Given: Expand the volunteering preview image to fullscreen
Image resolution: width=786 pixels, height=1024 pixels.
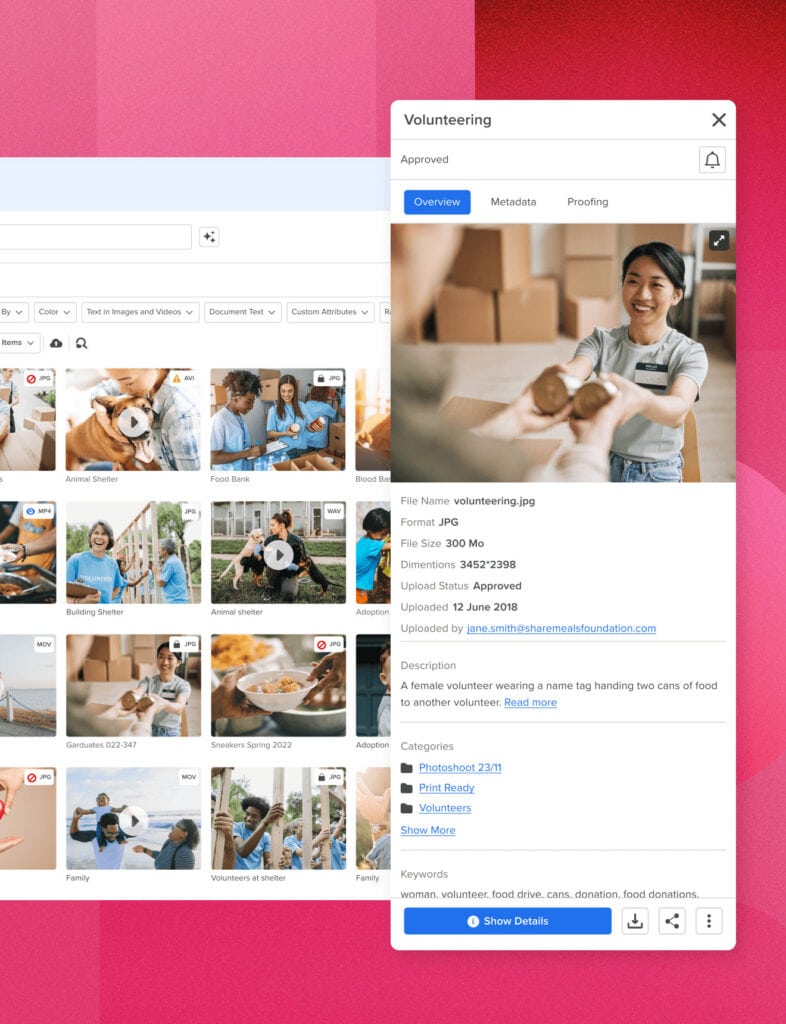Looking at the screenshot, I should [x=719, y=240].
